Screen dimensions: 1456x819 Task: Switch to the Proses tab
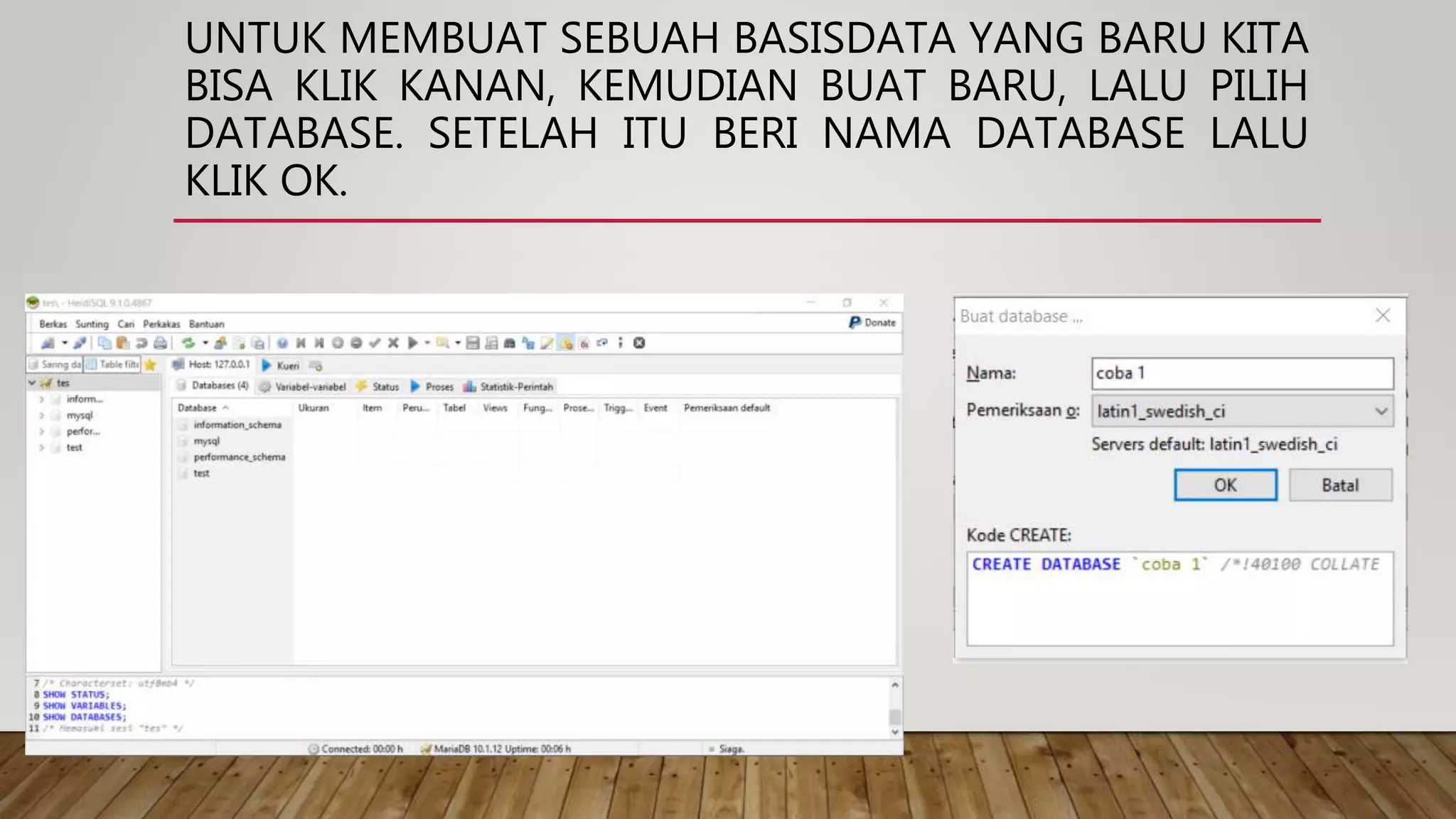click(432, 387)
